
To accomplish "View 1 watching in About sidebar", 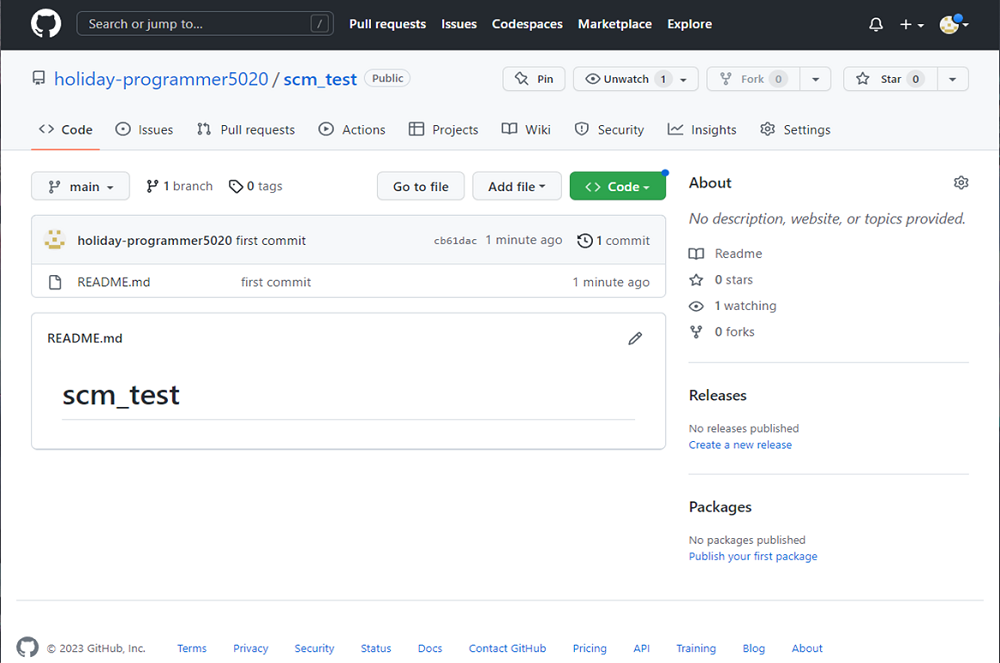I will [x=733, y=306].
